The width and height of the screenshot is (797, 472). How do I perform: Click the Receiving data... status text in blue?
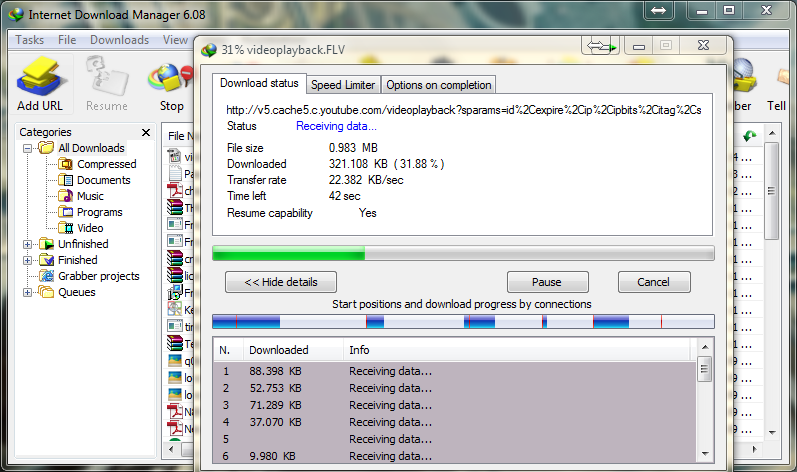click(x=336, y=126)
